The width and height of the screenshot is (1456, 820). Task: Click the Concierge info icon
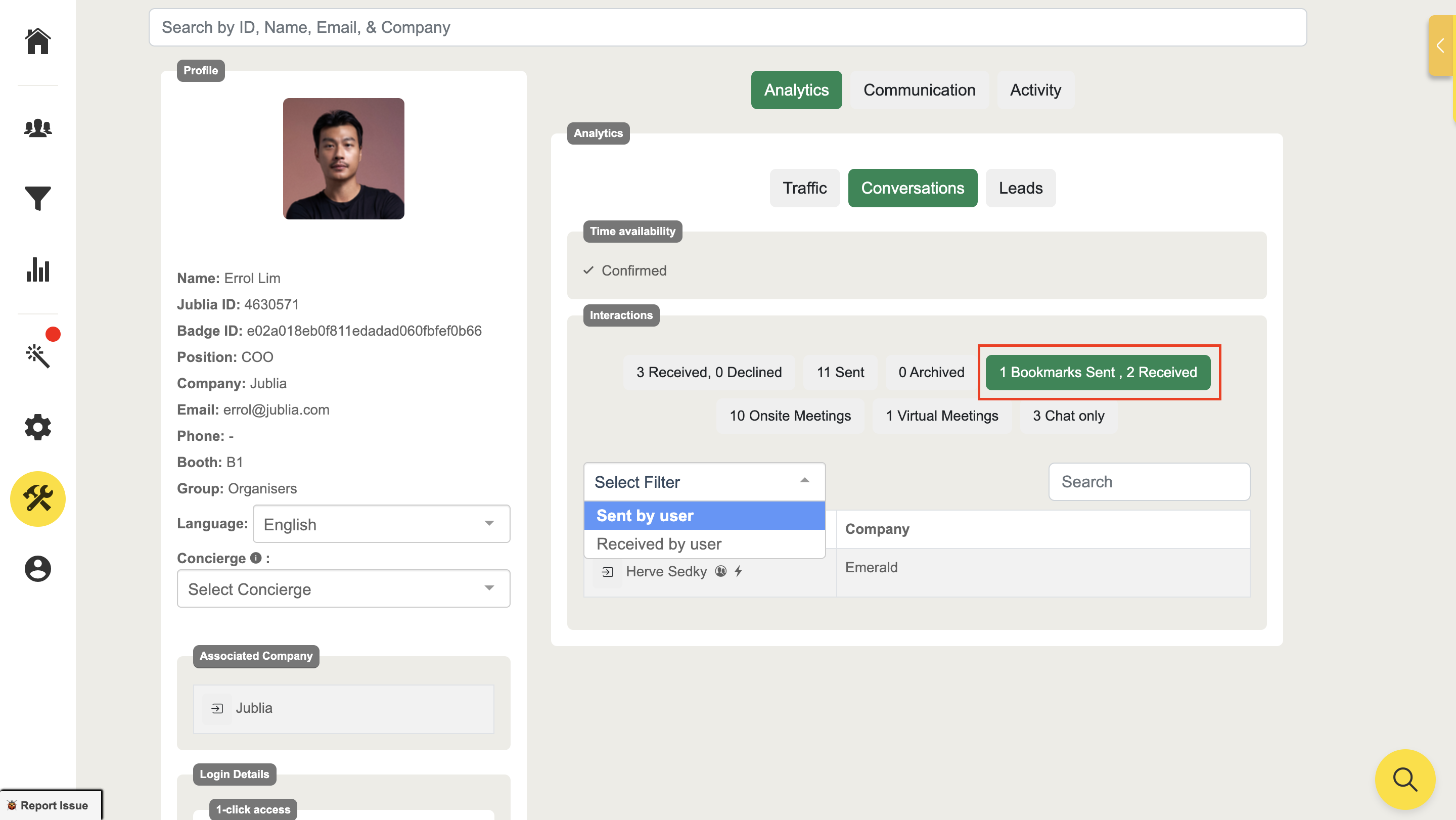tap(255, 558)
